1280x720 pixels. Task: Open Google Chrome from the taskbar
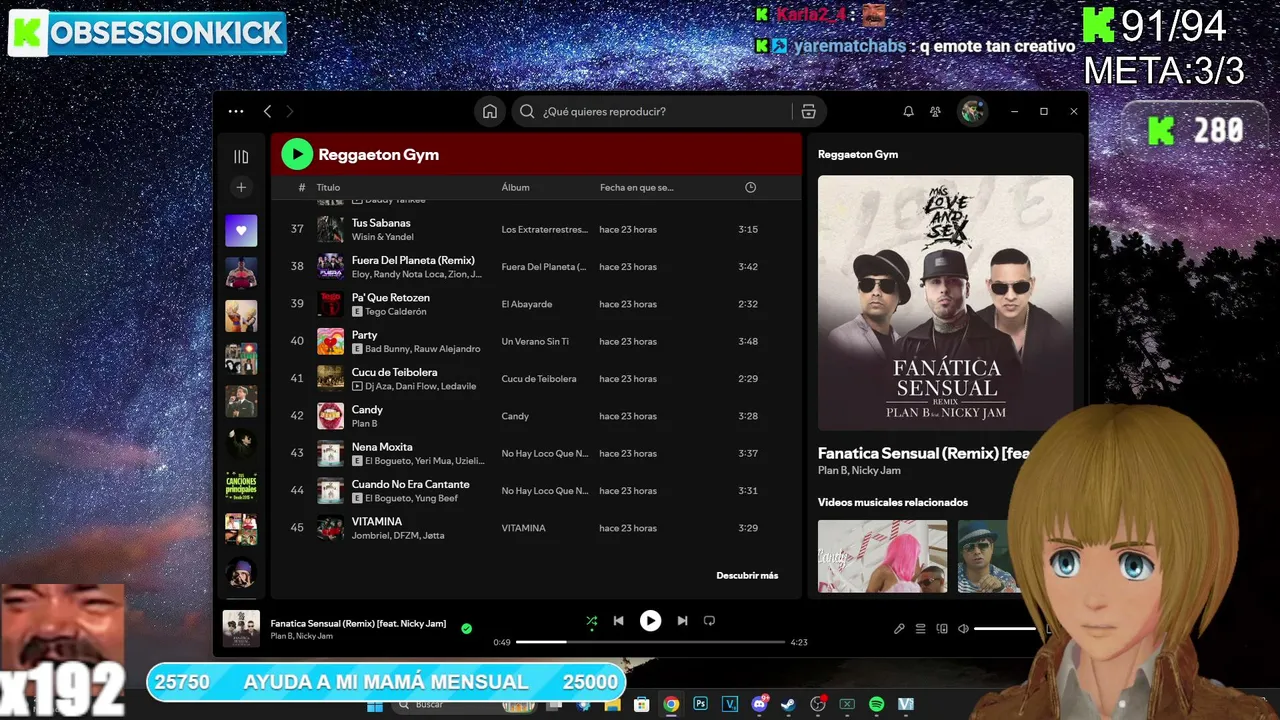point(671,705)
